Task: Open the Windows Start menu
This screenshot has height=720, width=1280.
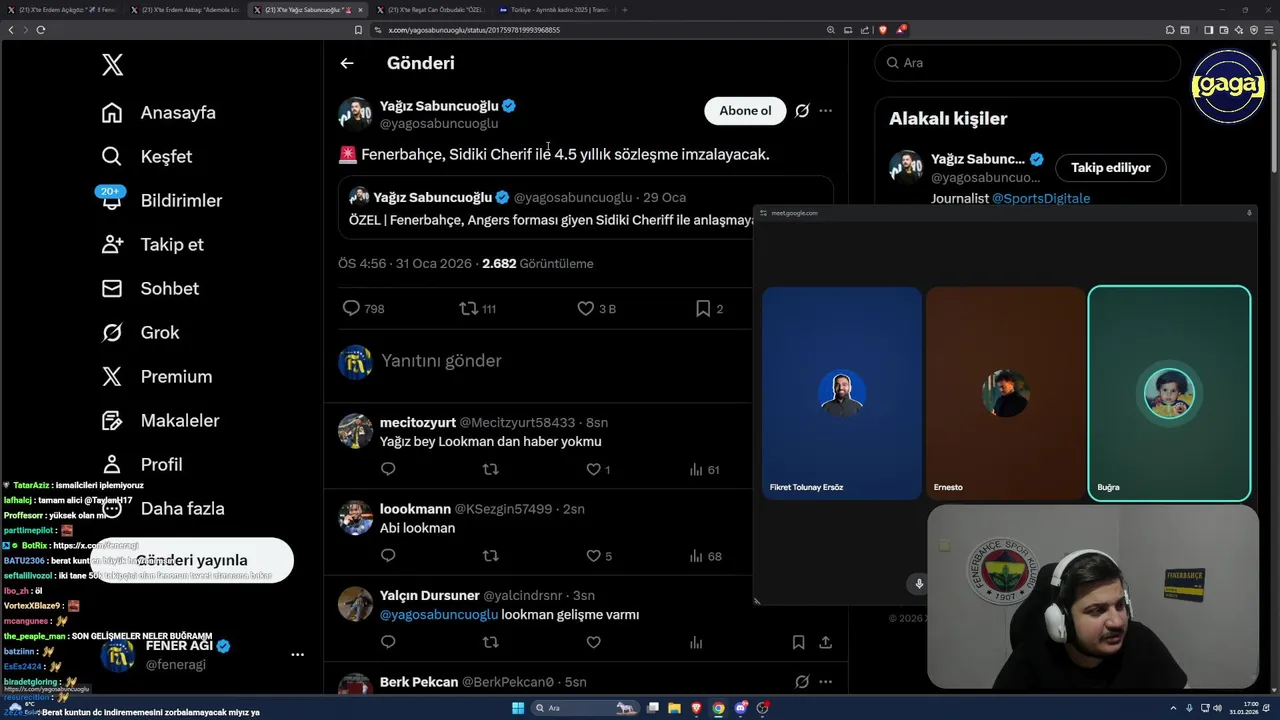Action: [518, 708]
